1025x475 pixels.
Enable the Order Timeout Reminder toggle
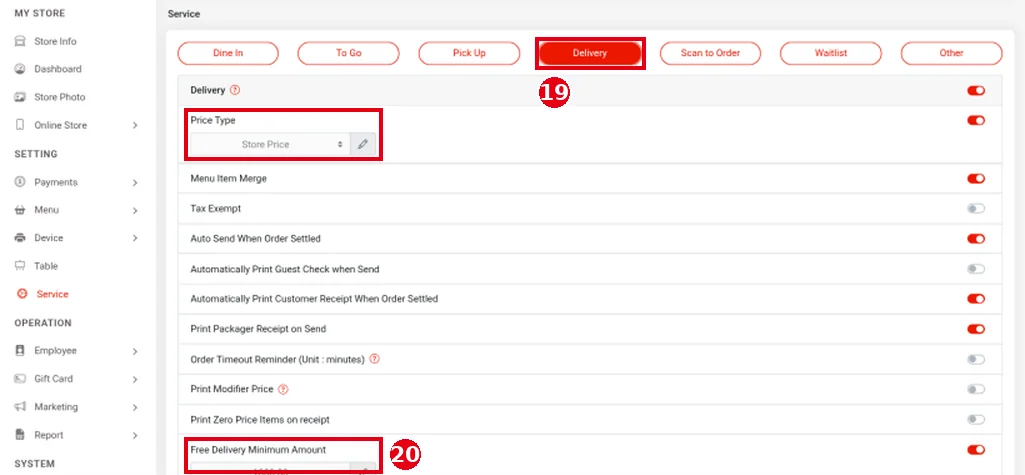point(976,359)
